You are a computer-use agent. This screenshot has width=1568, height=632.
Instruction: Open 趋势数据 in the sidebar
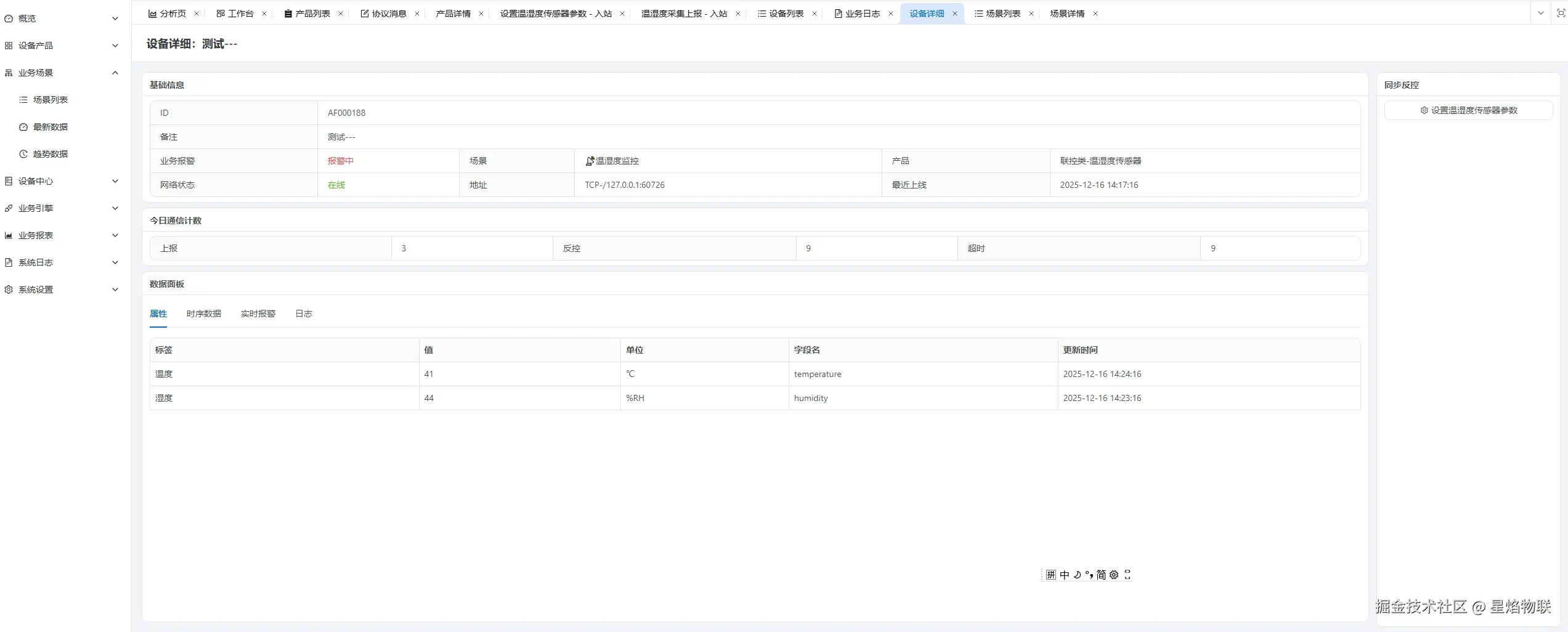51,154
